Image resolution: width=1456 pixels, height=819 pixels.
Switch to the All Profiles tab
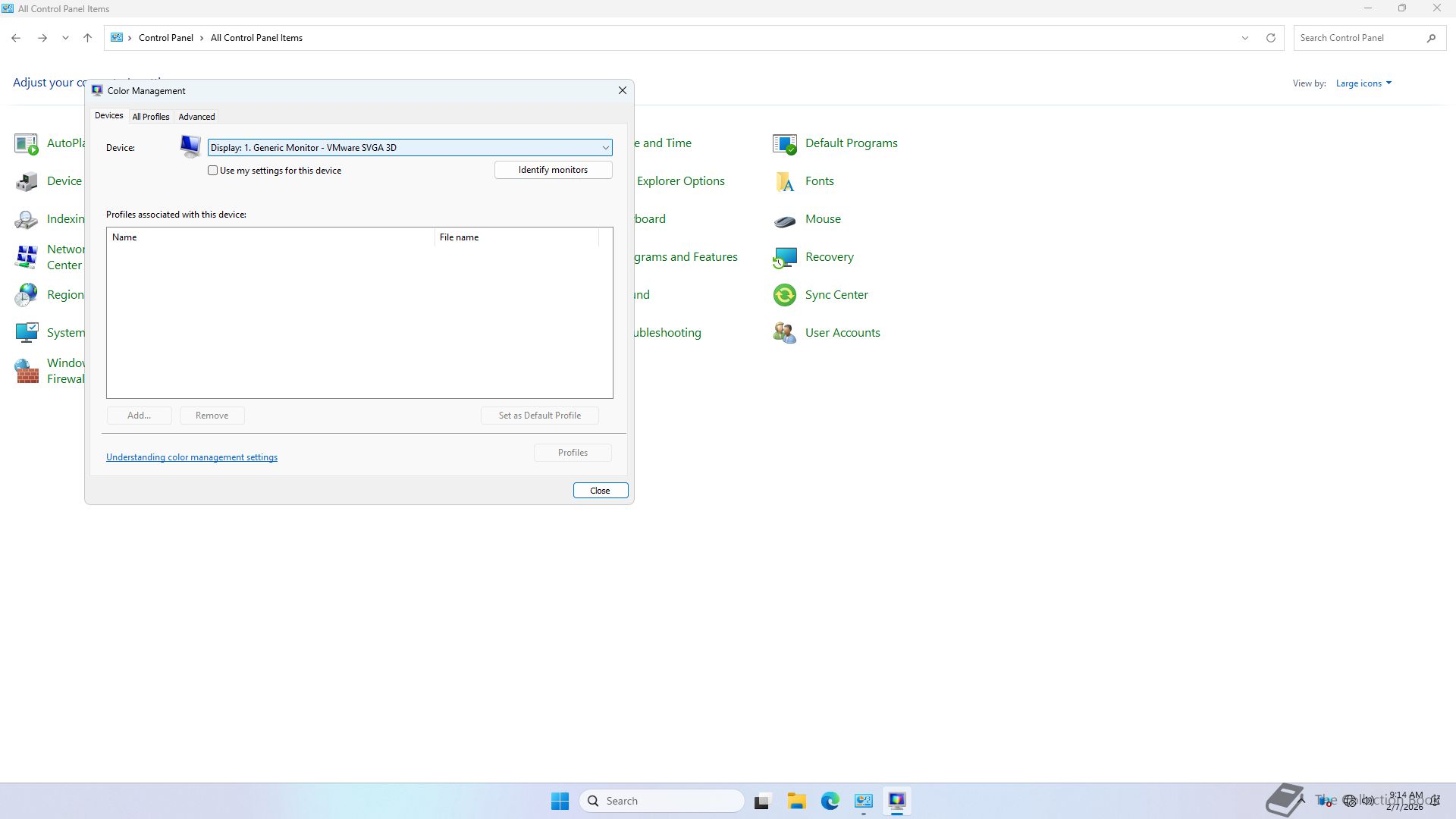coord(150,117)
